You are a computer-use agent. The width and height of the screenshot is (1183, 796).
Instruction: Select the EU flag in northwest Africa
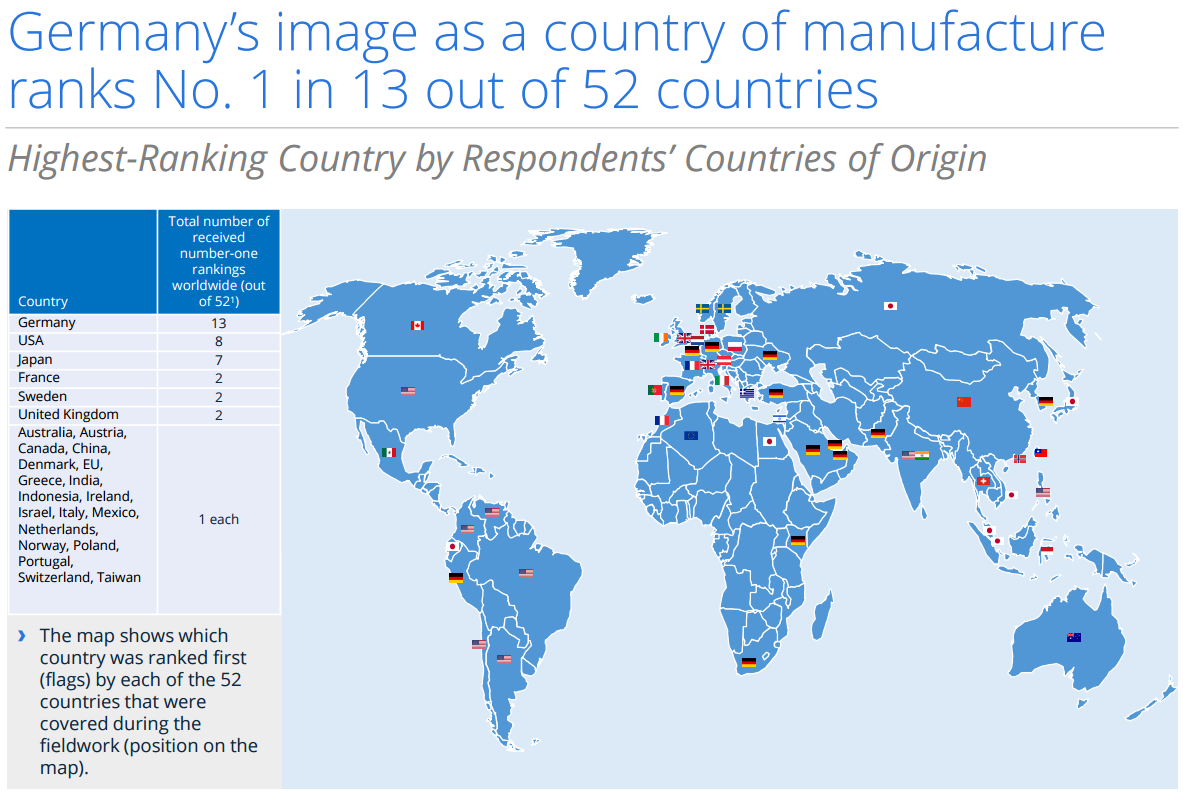(693, 435)
